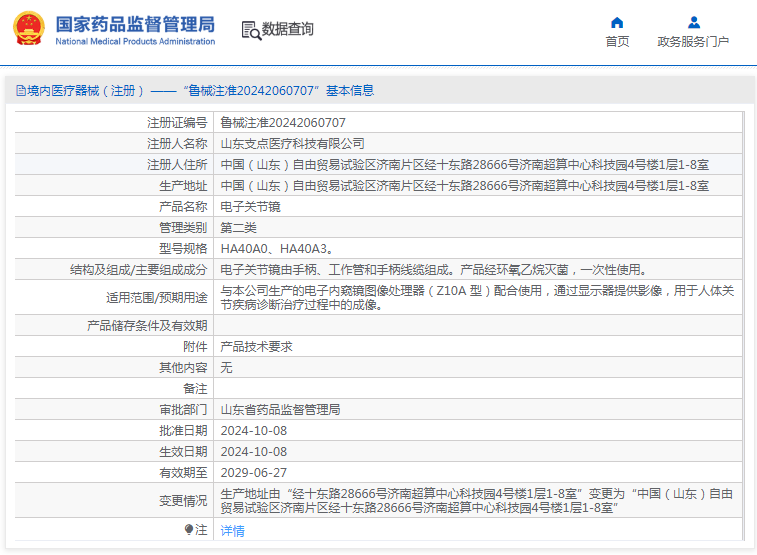Click the 生效日期 value 2024-10-08
The height and width of the screenshot is (555, 757).
coord(254,452)
